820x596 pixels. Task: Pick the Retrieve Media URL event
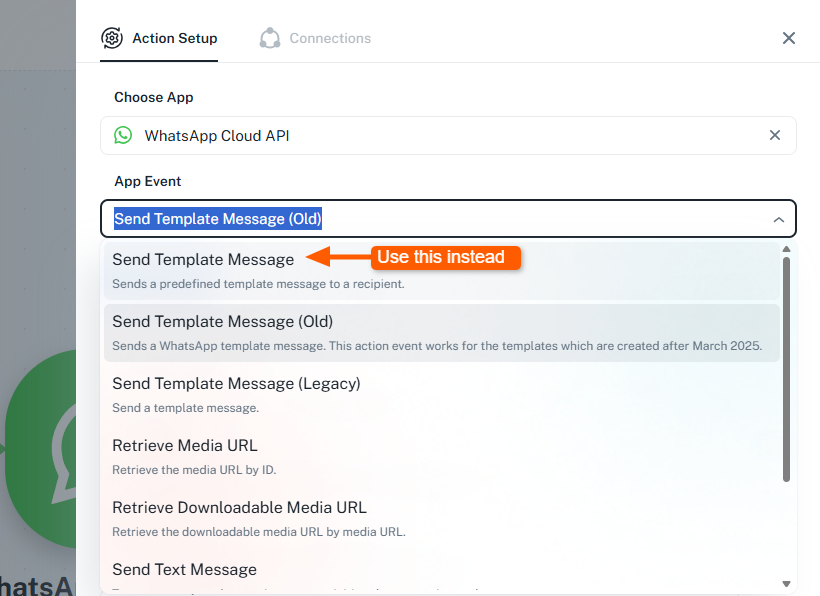click(441, 456)
